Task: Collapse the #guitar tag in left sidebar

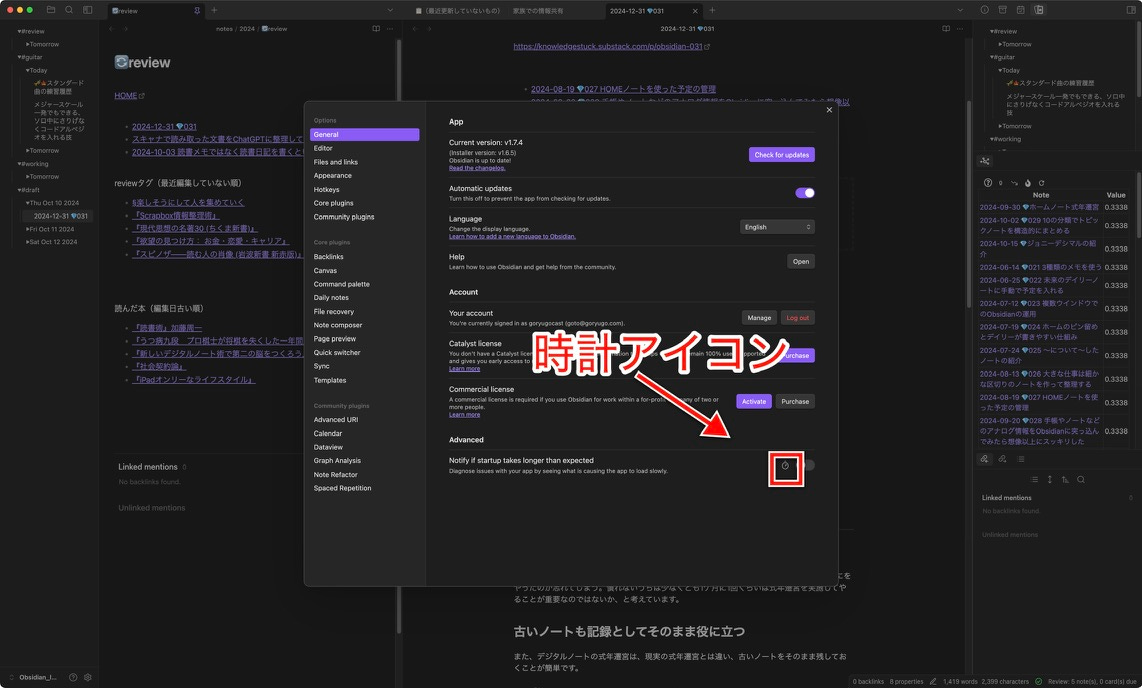Action: pos(30,57)
